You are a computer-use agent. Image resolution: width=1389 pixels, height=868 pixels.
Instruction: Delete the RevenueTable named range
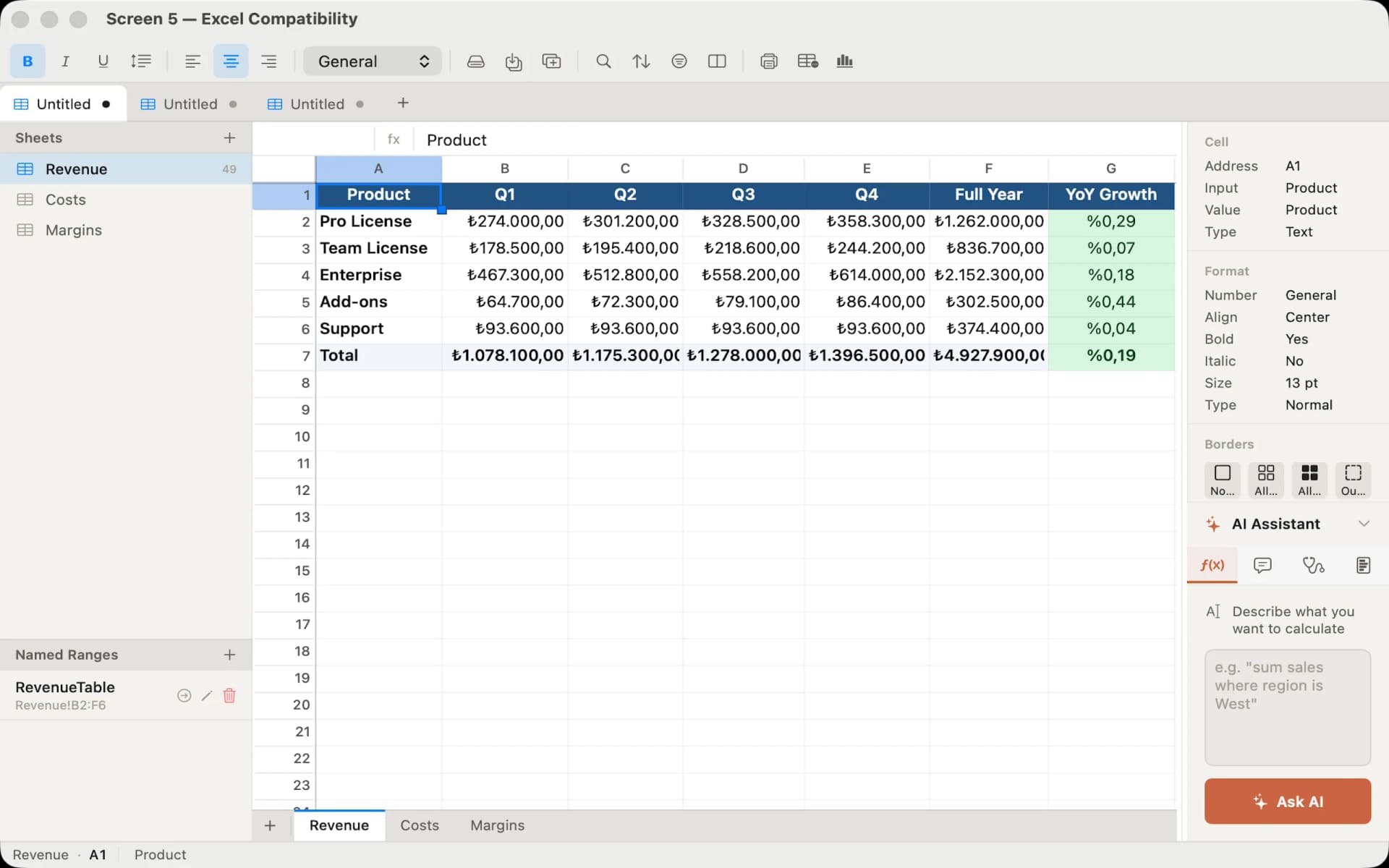pos(229,695)
